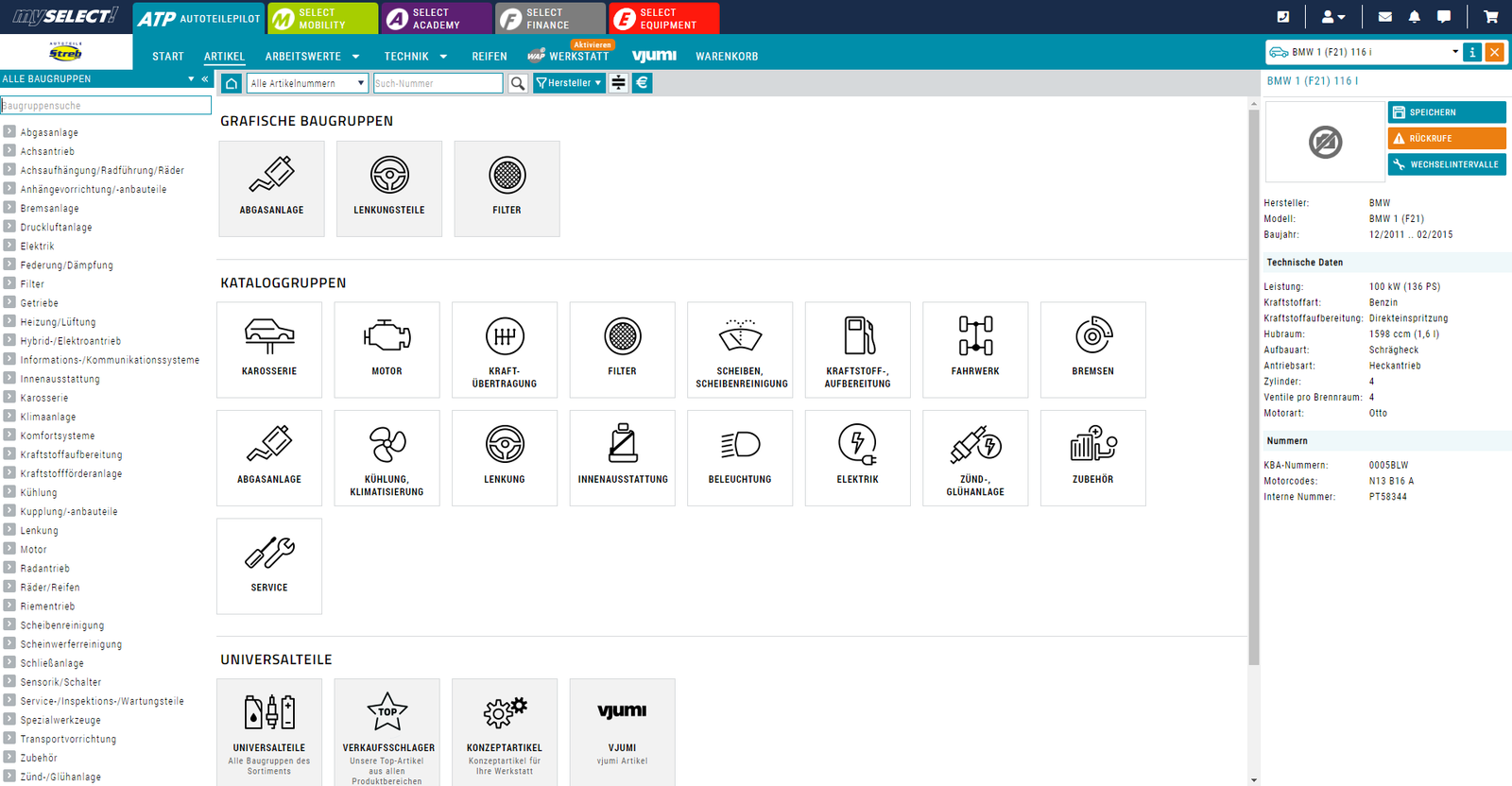Click the Speichern button
Viewport: 1512px width, 786px height.
pyautogui.click(x=1447, y=112)
